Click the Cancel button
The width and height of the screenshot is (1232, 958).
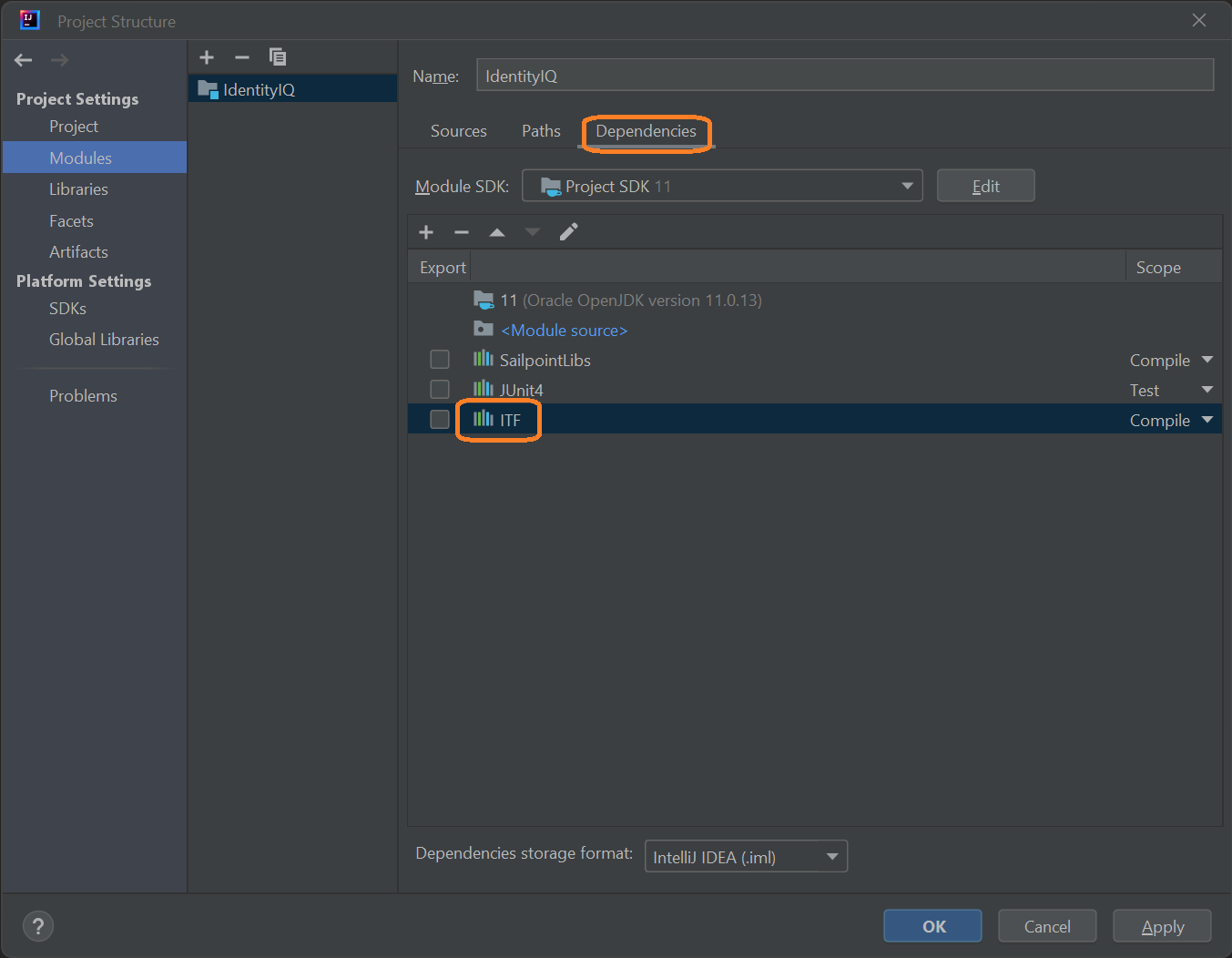pos(1047,926)
